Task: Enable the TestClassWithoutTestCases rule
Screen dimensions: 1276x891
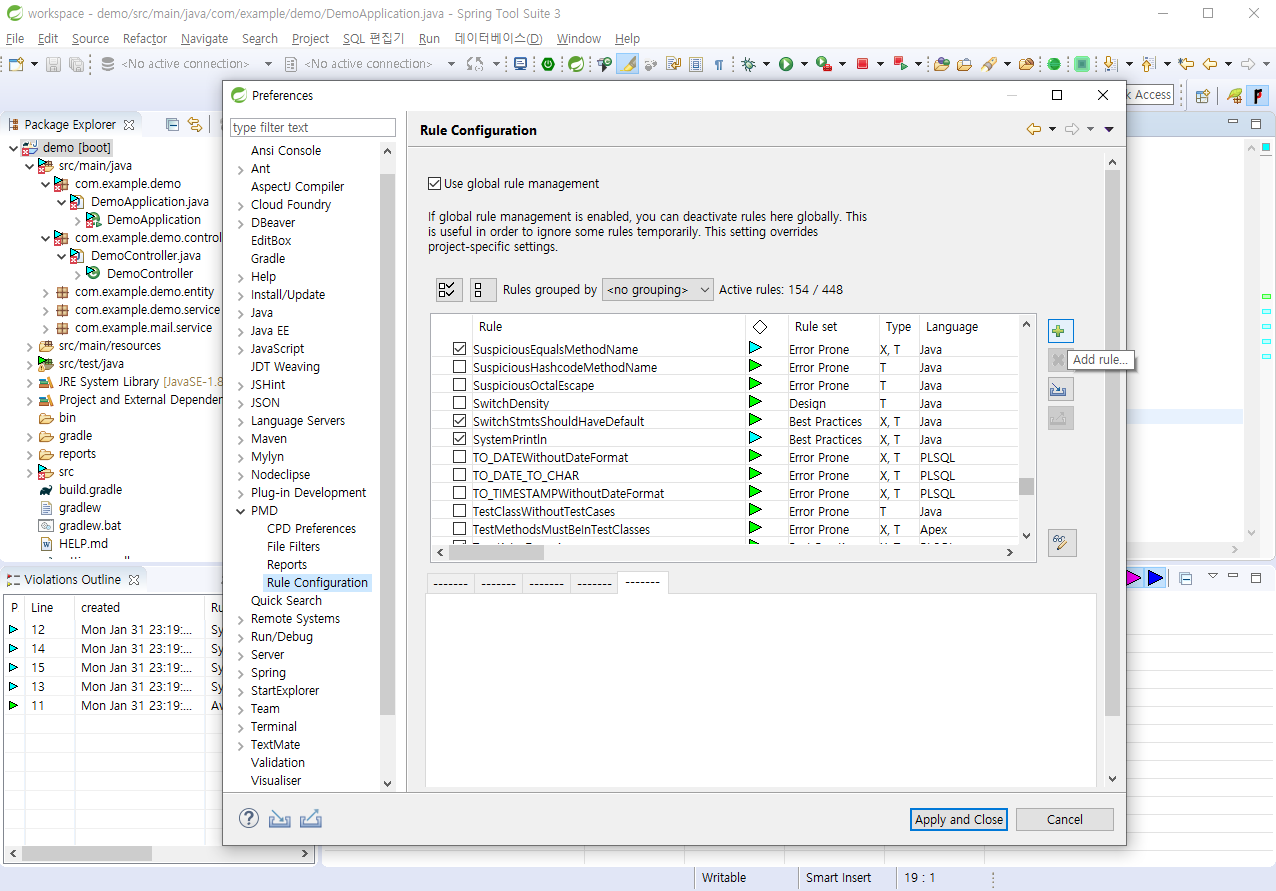Action: tap(460, 511)
